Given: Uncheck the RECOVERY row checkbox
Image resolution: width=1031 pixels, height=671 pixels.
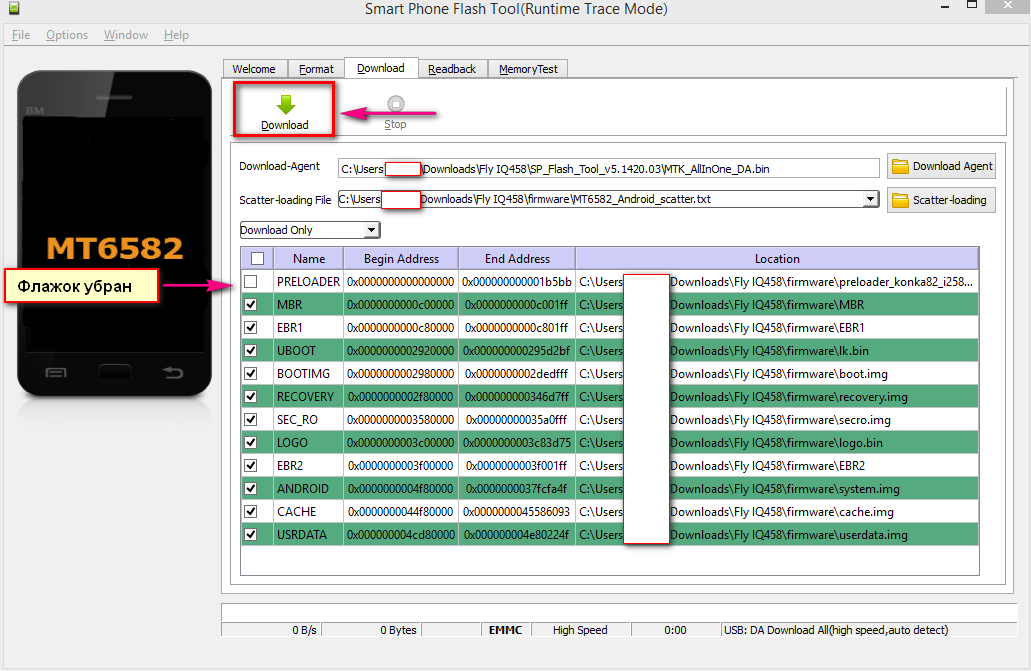Looking at the screenshot, I should (251, 397).
